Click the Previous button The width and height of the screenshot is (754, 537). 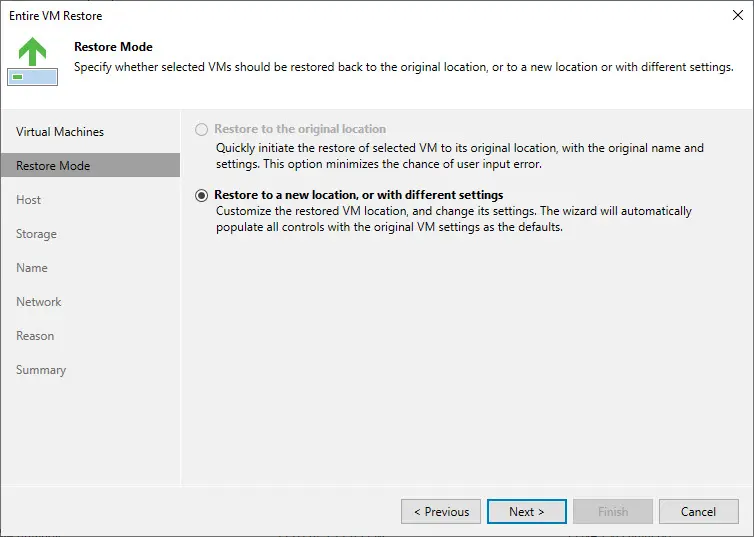(440, 512)
